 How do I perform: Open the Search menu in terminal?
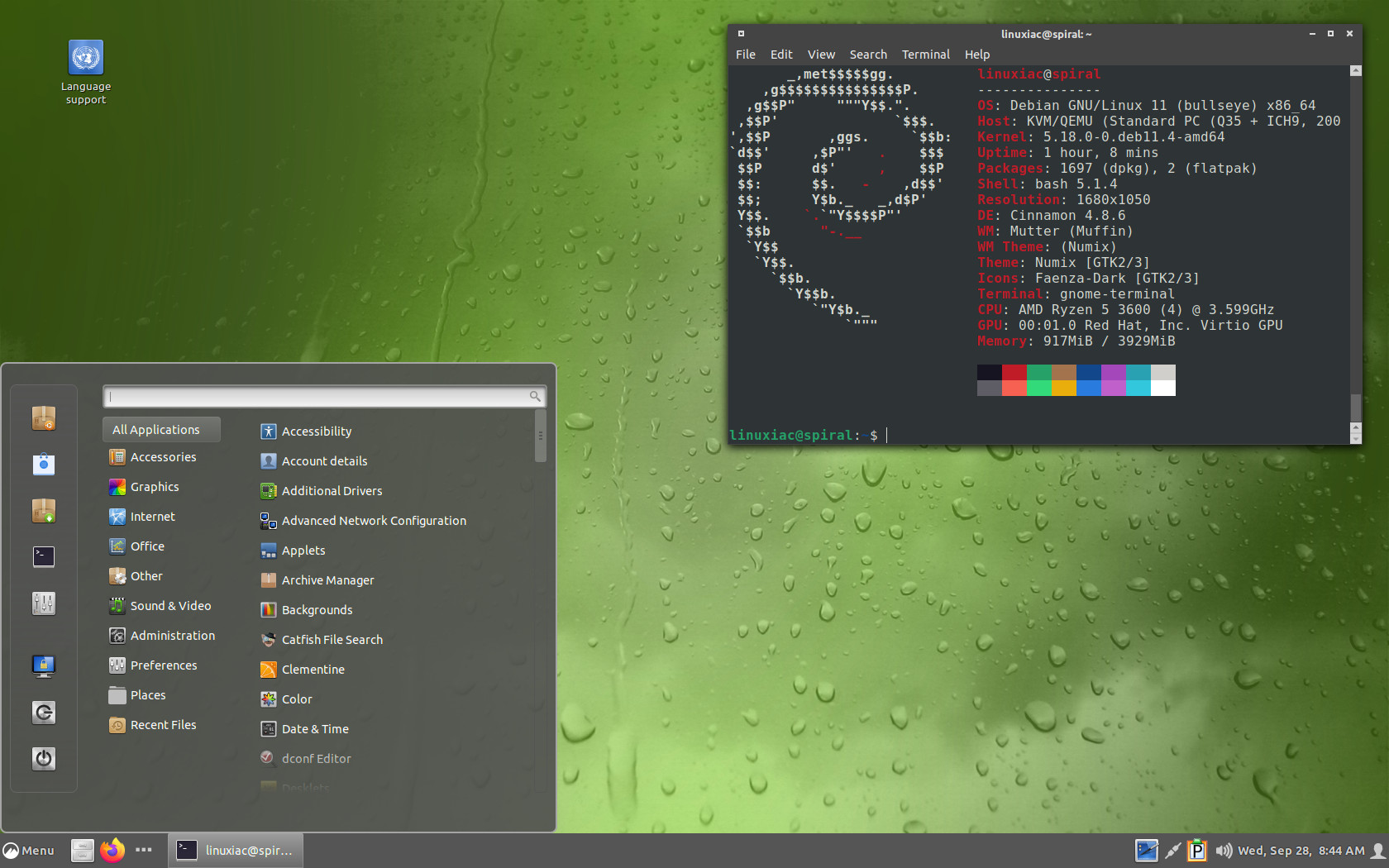click(x=868, y=55)
